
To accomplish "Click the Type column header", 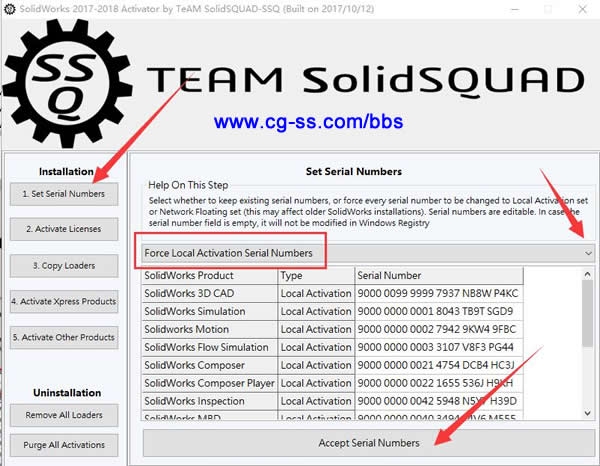I will 315,275.
